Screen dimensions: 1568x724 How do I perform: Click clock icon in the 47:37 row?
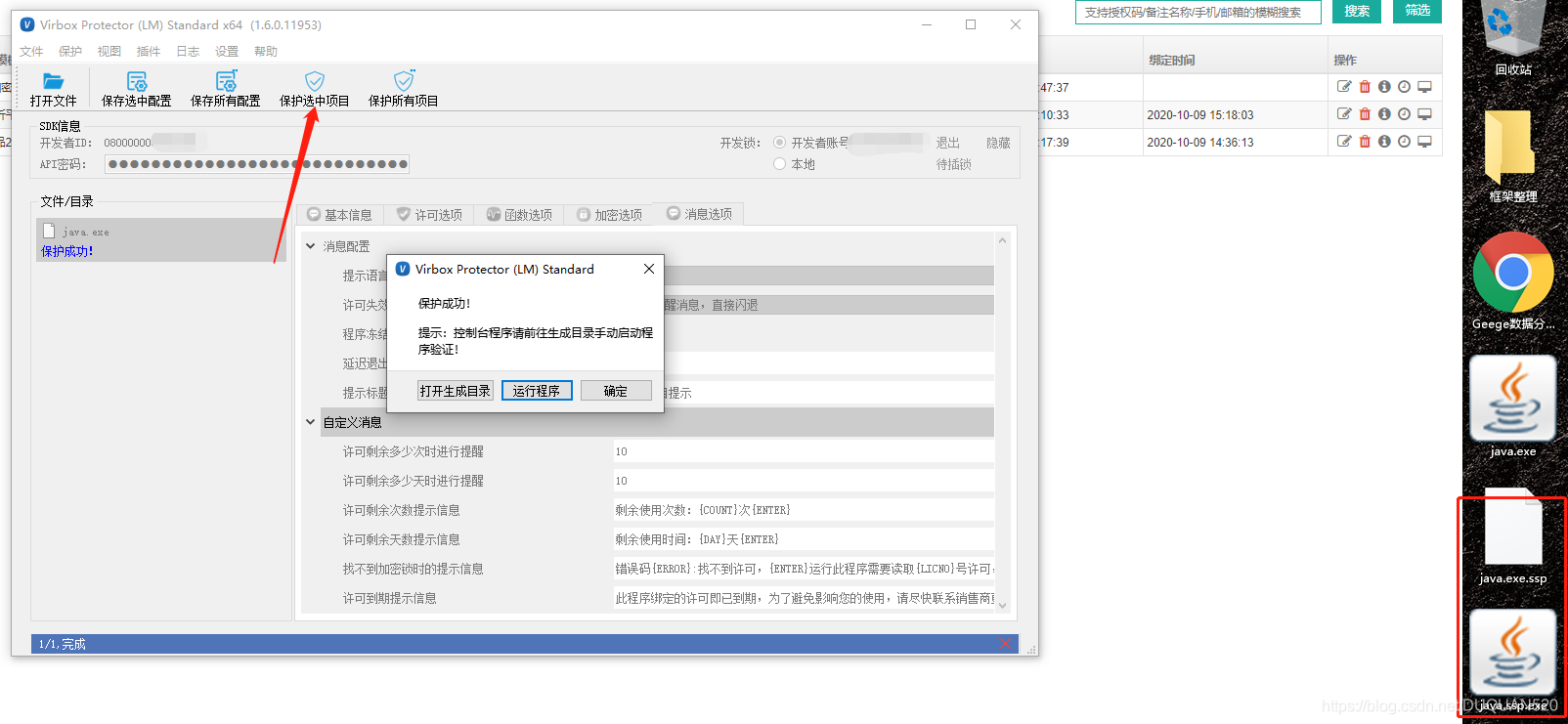click(x=1404, y=87)
